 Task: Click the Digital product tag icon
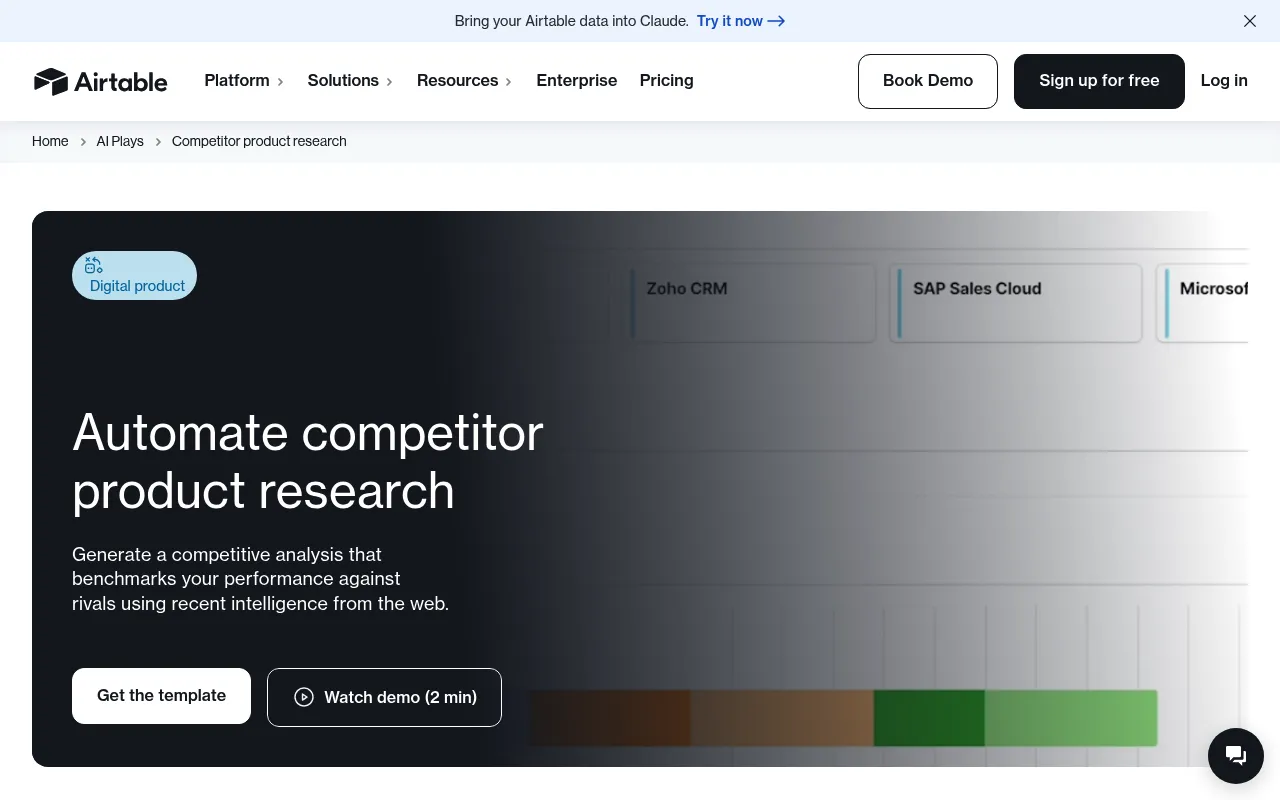pyautogui.click(x=94, y=265)
